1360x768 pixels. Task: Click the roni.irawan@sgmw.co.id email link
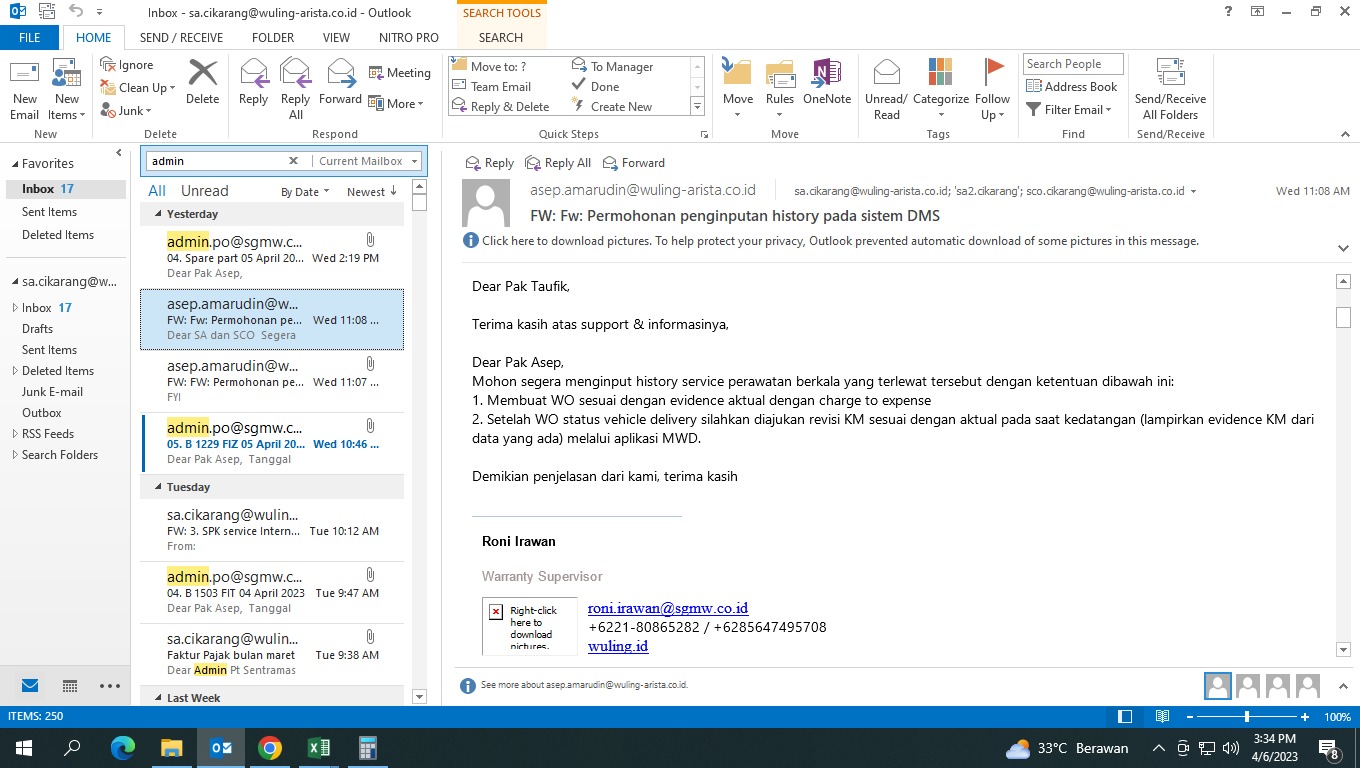(x=667, y=608)
